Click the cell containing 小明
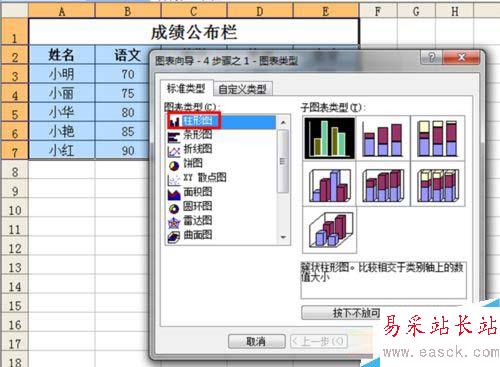This screenshot has width=500, height=367. tap(62, 74)
